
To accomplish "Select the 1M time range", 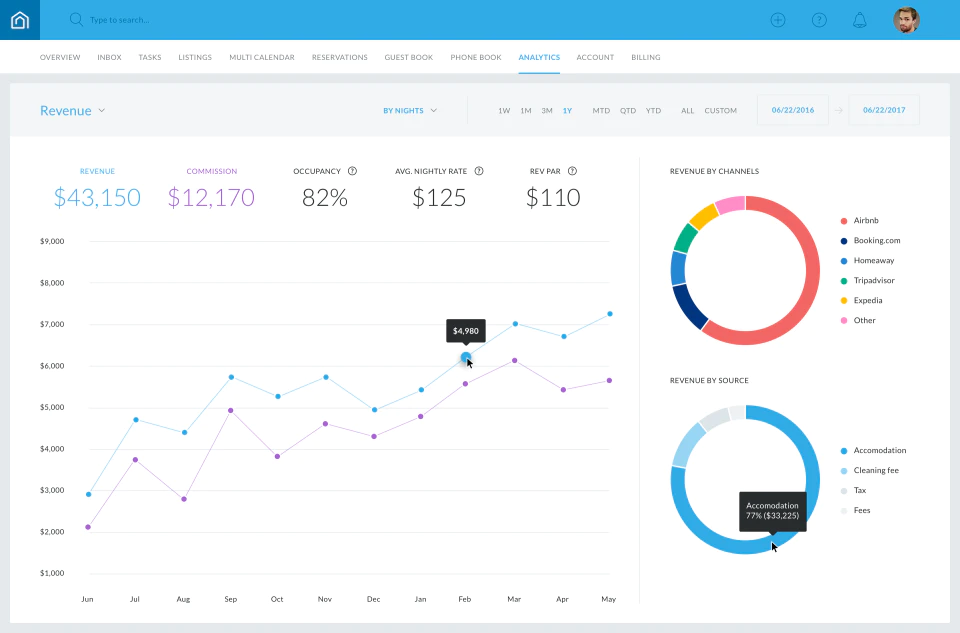I will 526,111.
